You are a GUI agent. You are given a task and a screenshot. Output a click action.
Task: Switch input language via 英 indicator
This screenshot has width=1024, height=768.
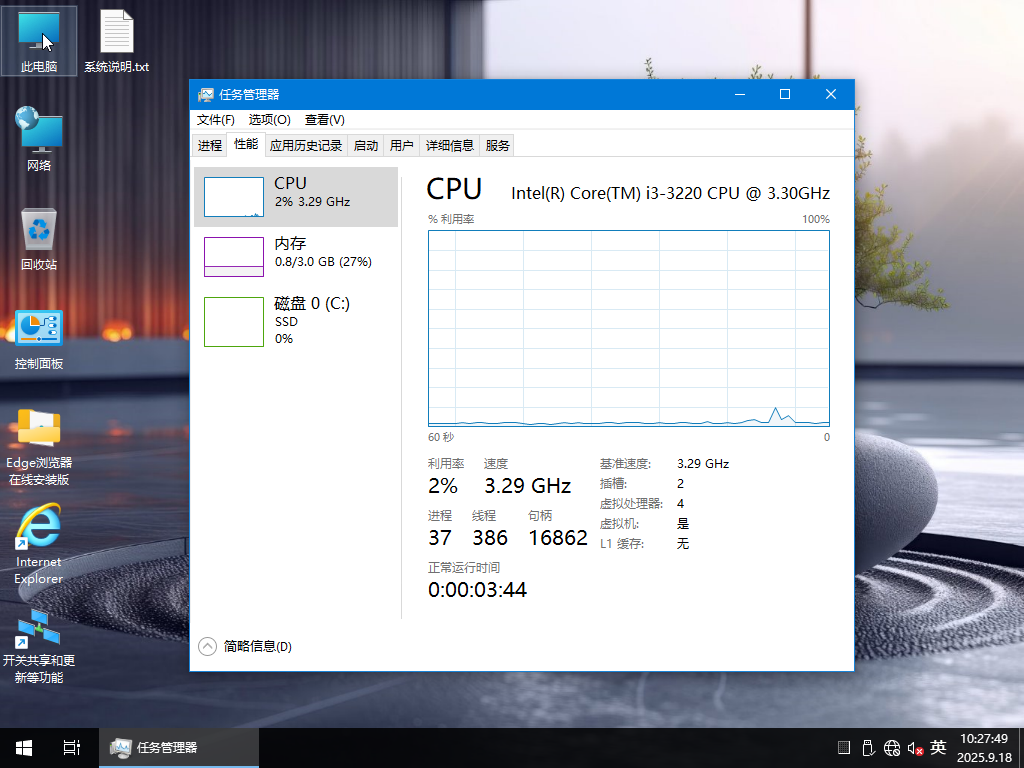pyautogui.click(x=938, y=747)
